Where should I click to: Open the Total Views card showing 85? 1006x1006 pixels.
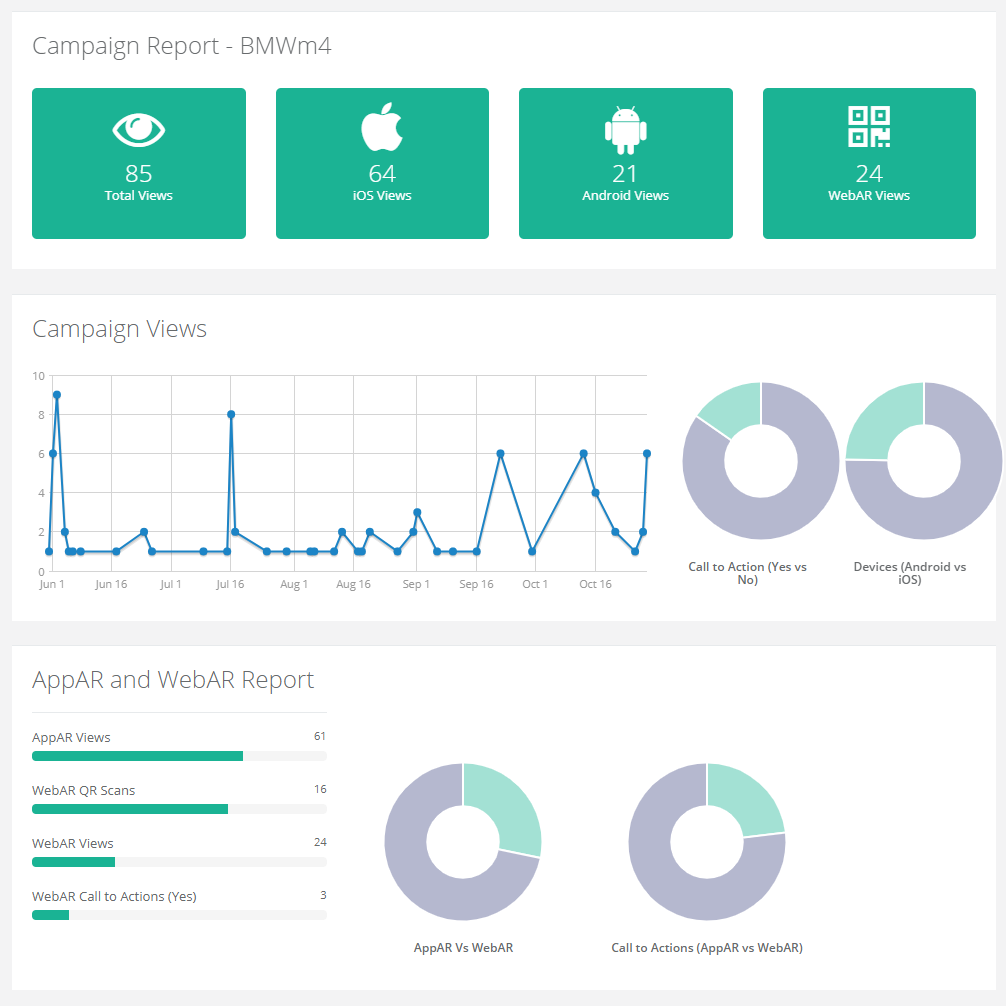(139, 164)
